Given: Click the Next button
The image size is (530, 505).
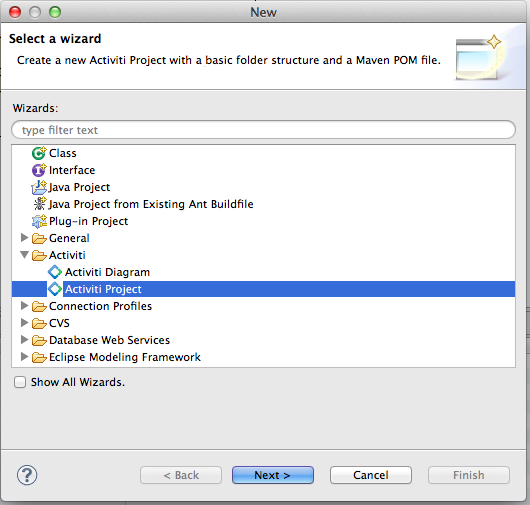Looking at the screenshot, I should point(272,475).
